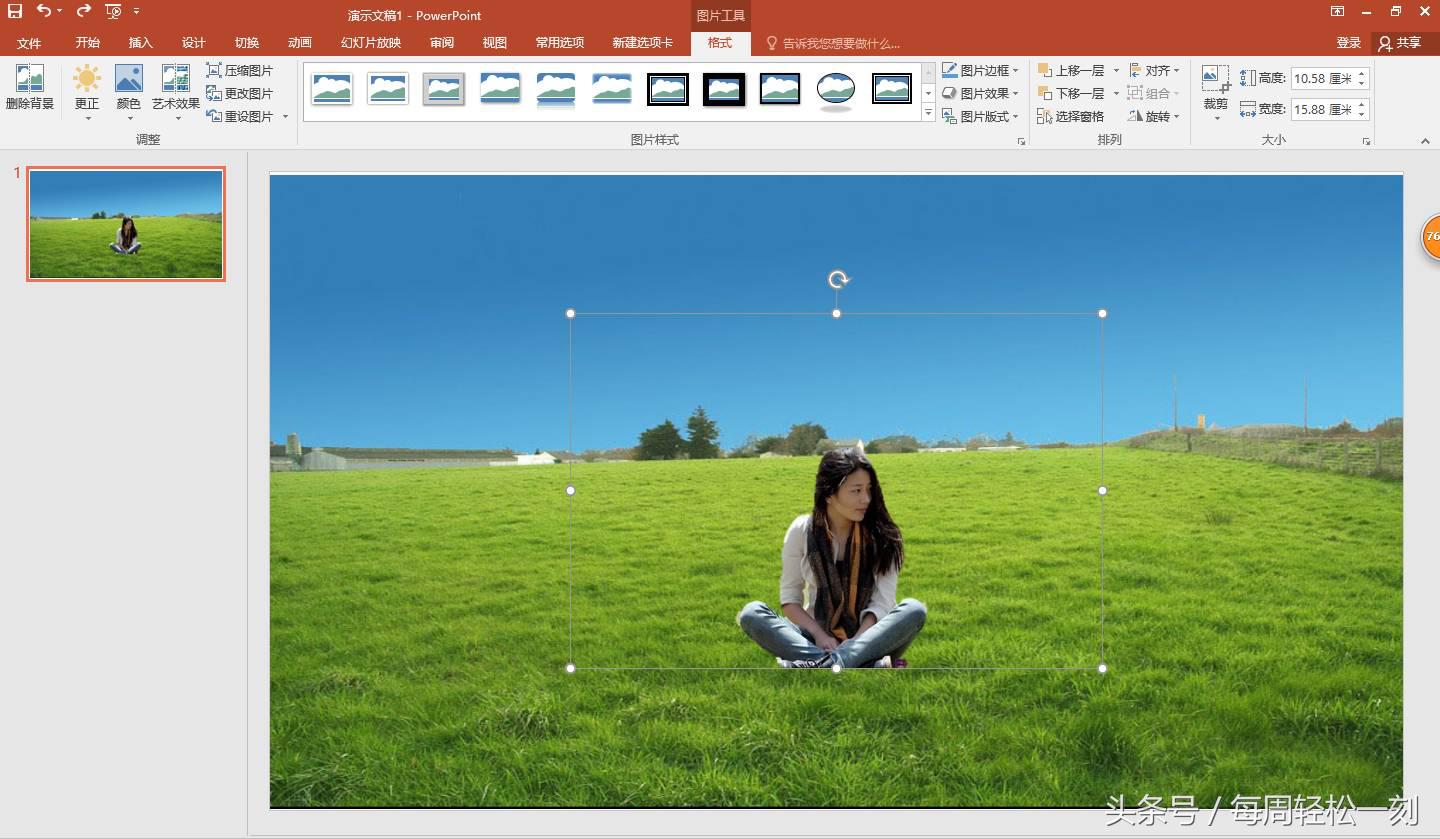Apply the reflected rounded rectangle picture style
This screenshot has width=1440, height=839.
[555, 89]
